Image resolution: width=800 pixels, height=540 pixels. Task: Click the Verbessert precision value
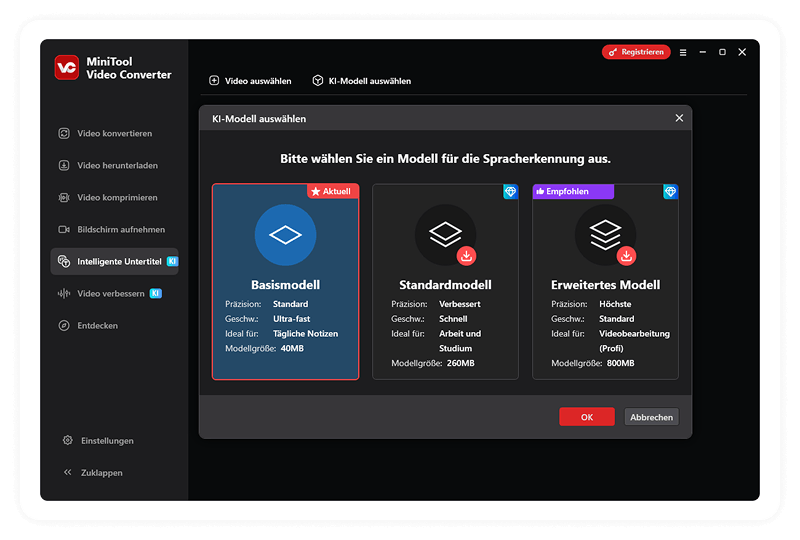460,304
